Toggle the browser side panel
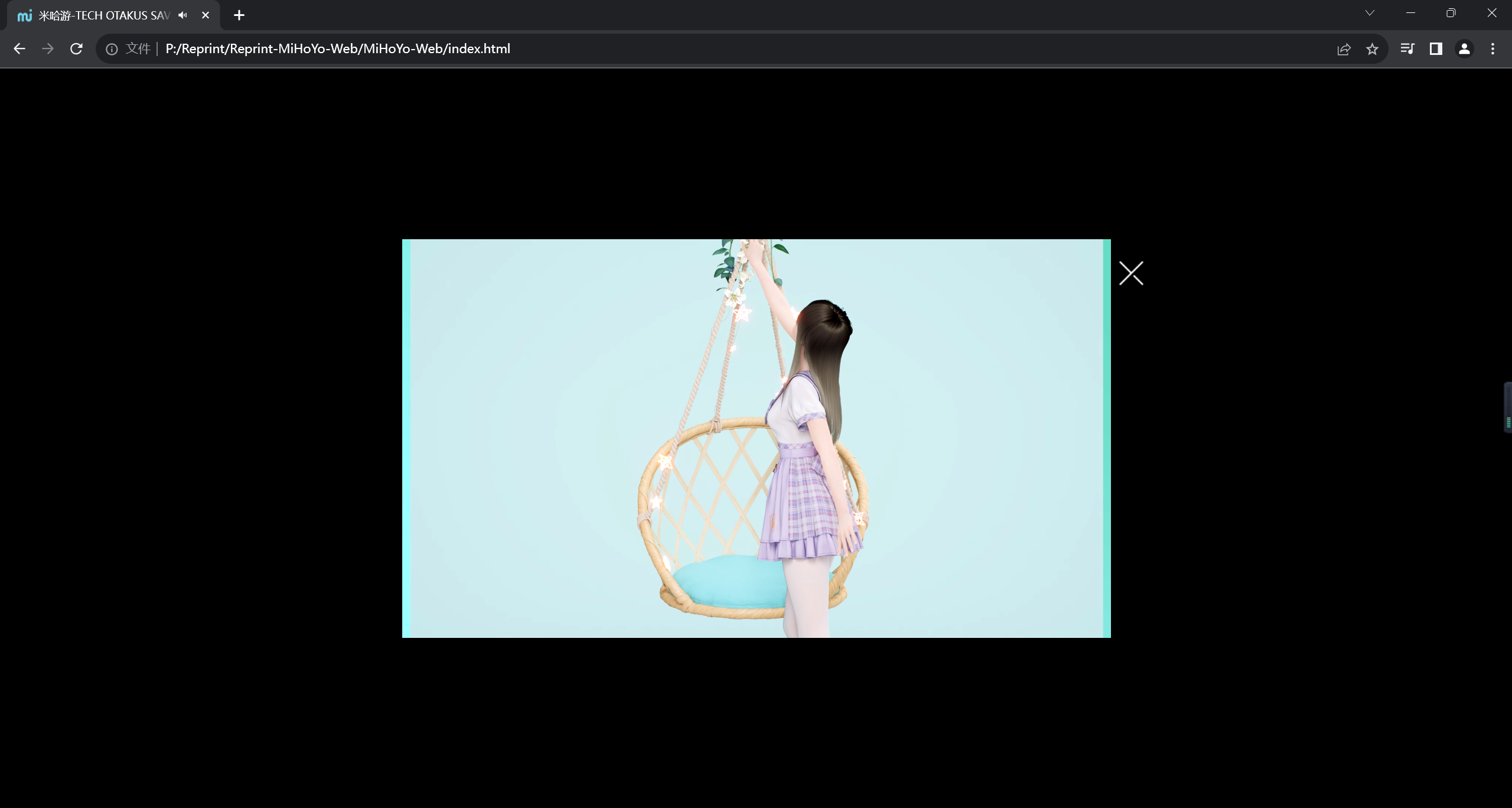This screenshot has width=1512, height=808. pos(1436,48)
